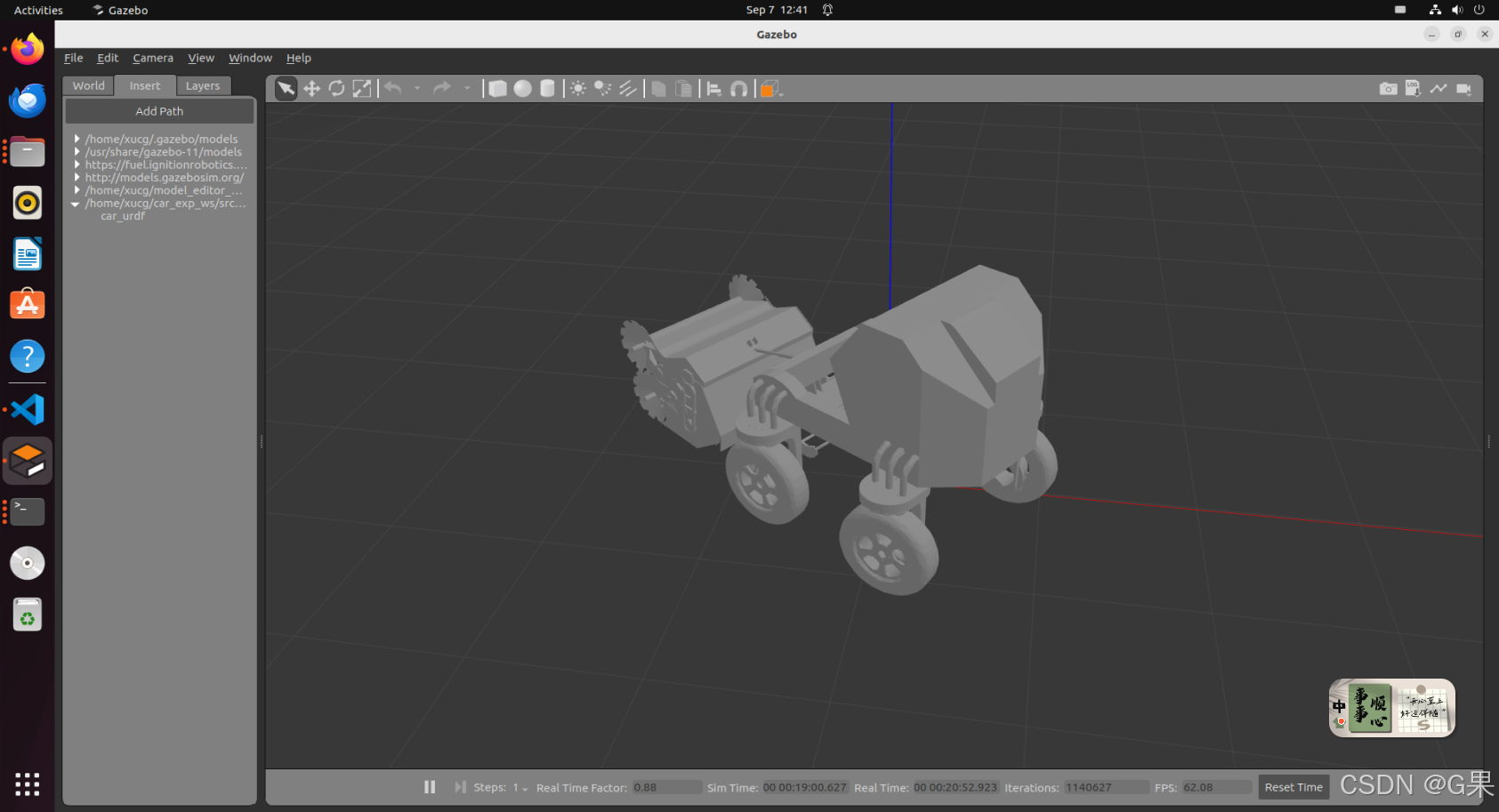Click the Real Time value field
The height and width of the screenshot is (812, 1499).
click(955, 787)
